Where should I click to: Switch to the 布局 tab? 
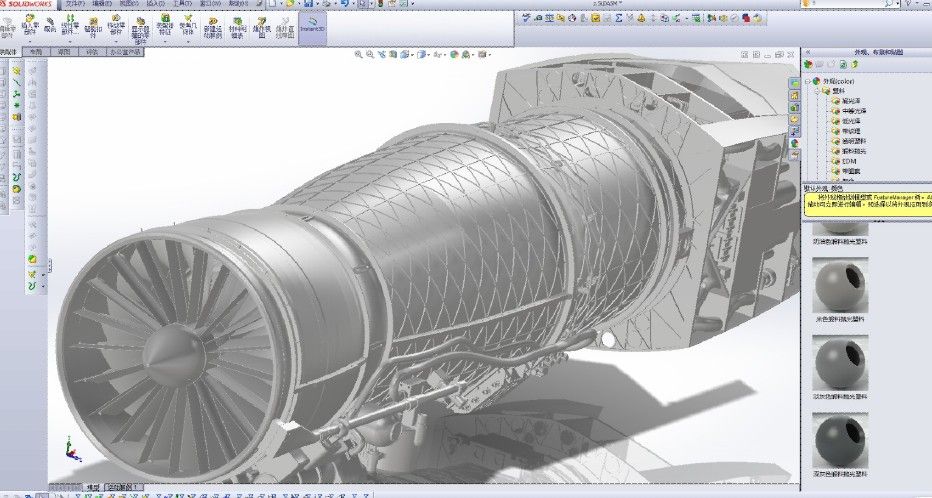click(36, 52)
